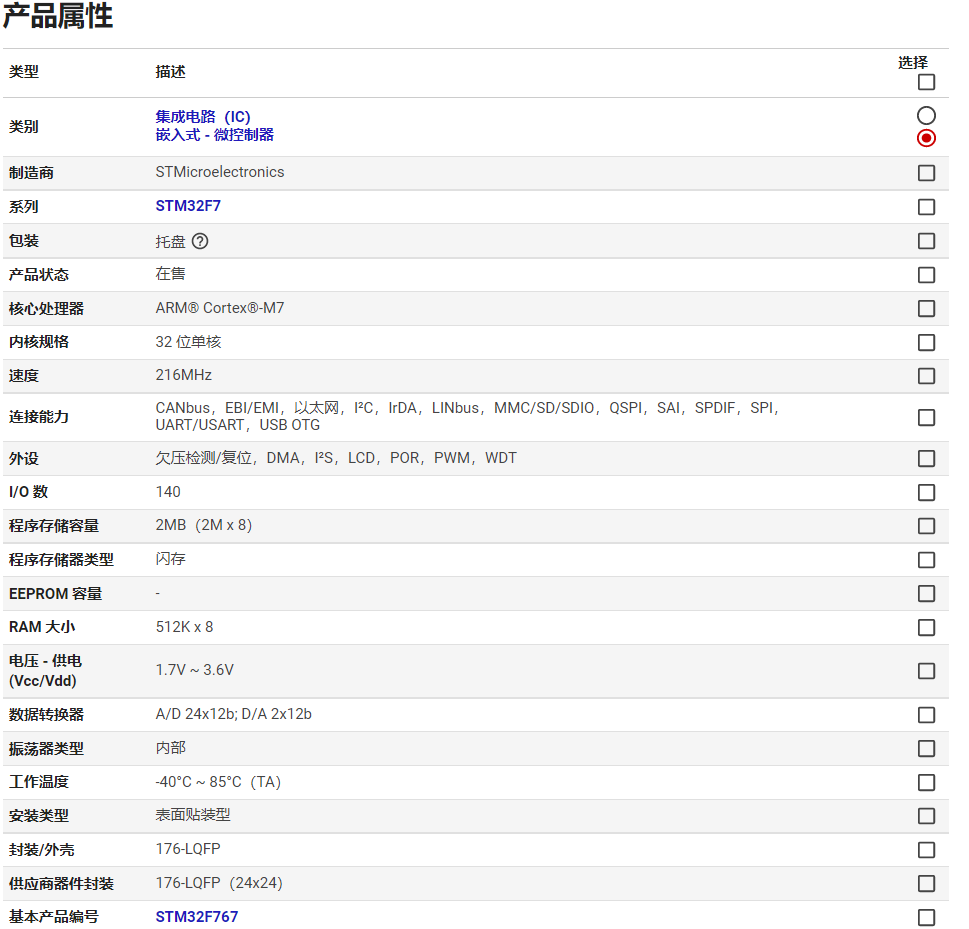The width and height of the screenshot is (969, 929).
Task: Open the 嵌入式 - 微控制器 link
Action: tap(214, 135)
